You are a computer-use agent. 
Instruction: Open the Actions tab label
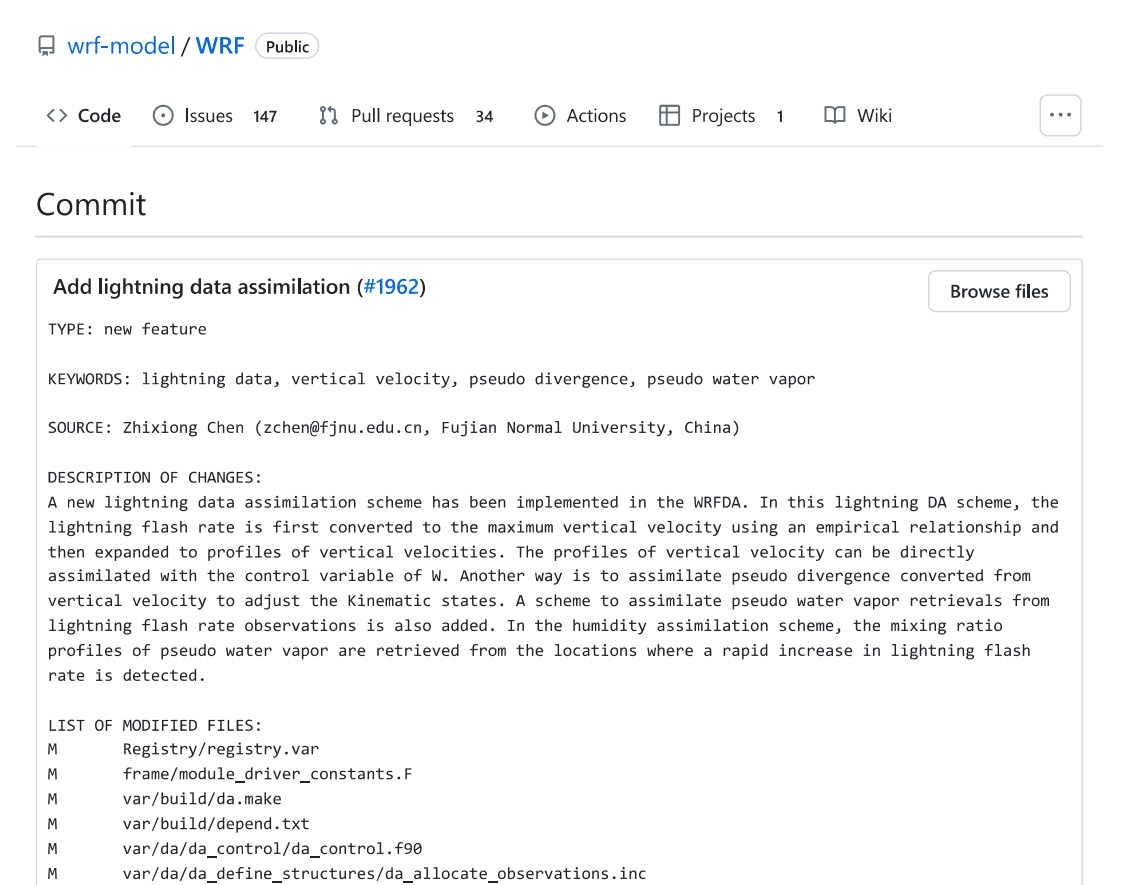pos(596,116)
